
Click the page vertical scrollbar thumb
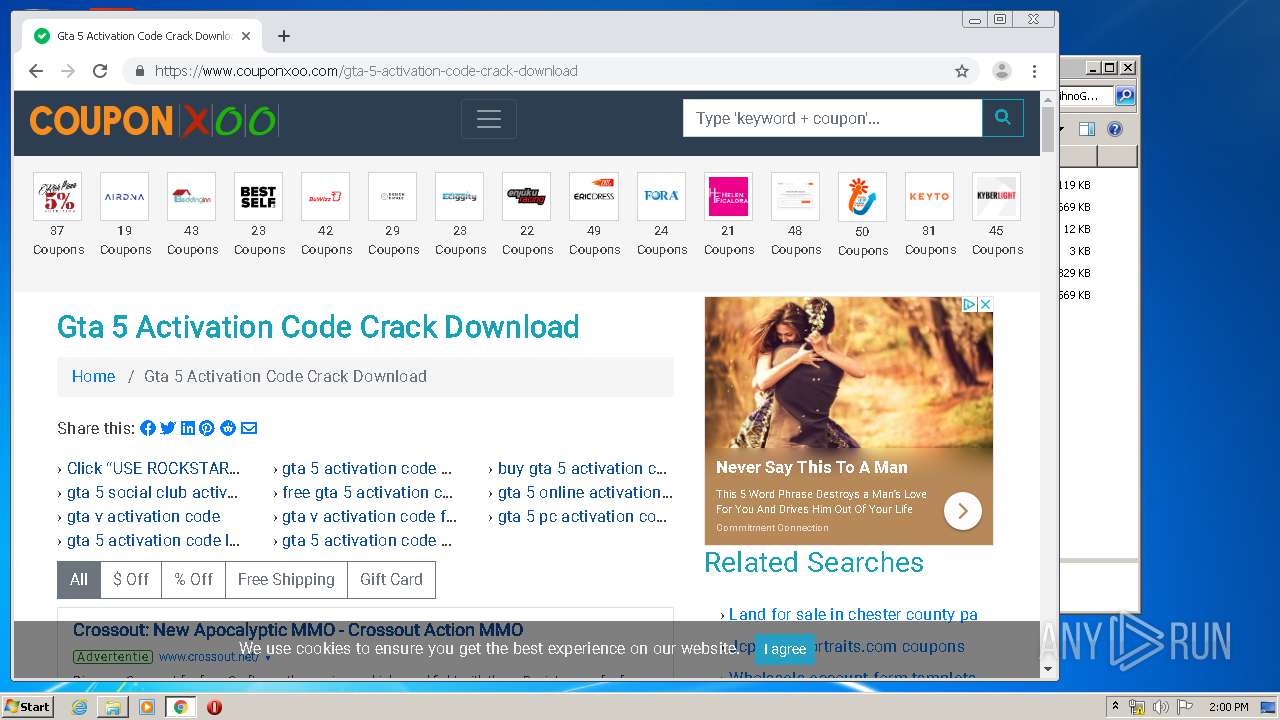pyautogui.click(x=1048, y=130)
